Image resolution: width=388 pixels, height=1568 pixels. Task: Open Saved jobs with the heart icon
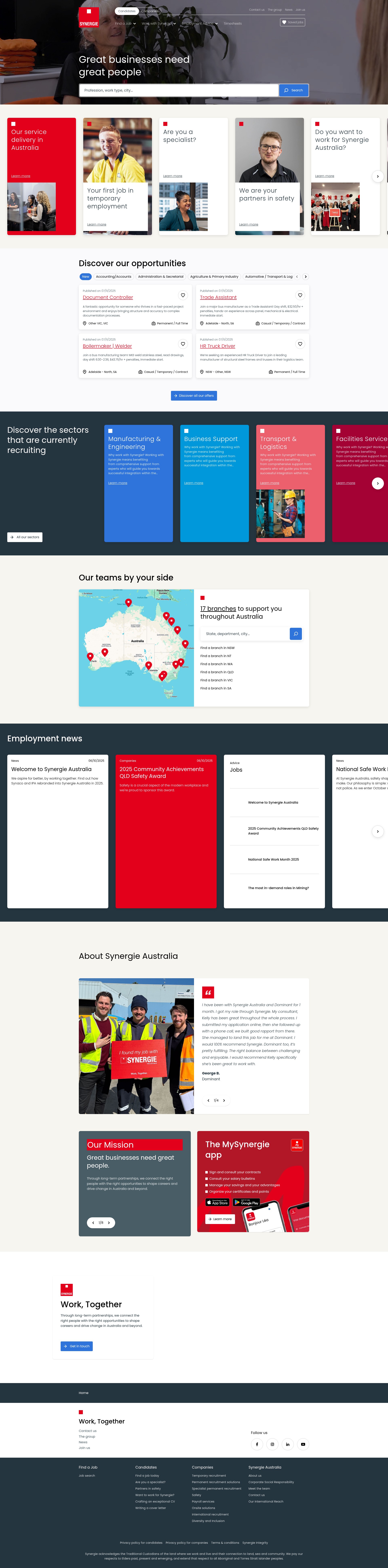pos(293,22)
